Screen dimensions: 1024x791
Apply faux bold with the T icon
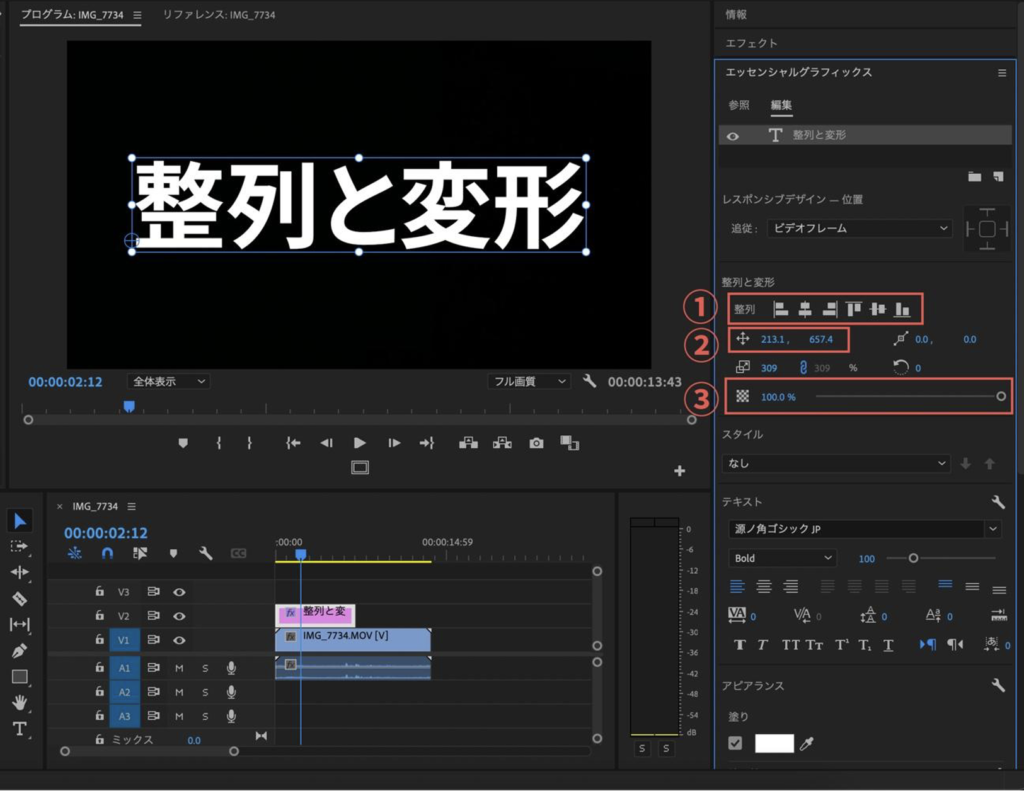tap(739, 645)
